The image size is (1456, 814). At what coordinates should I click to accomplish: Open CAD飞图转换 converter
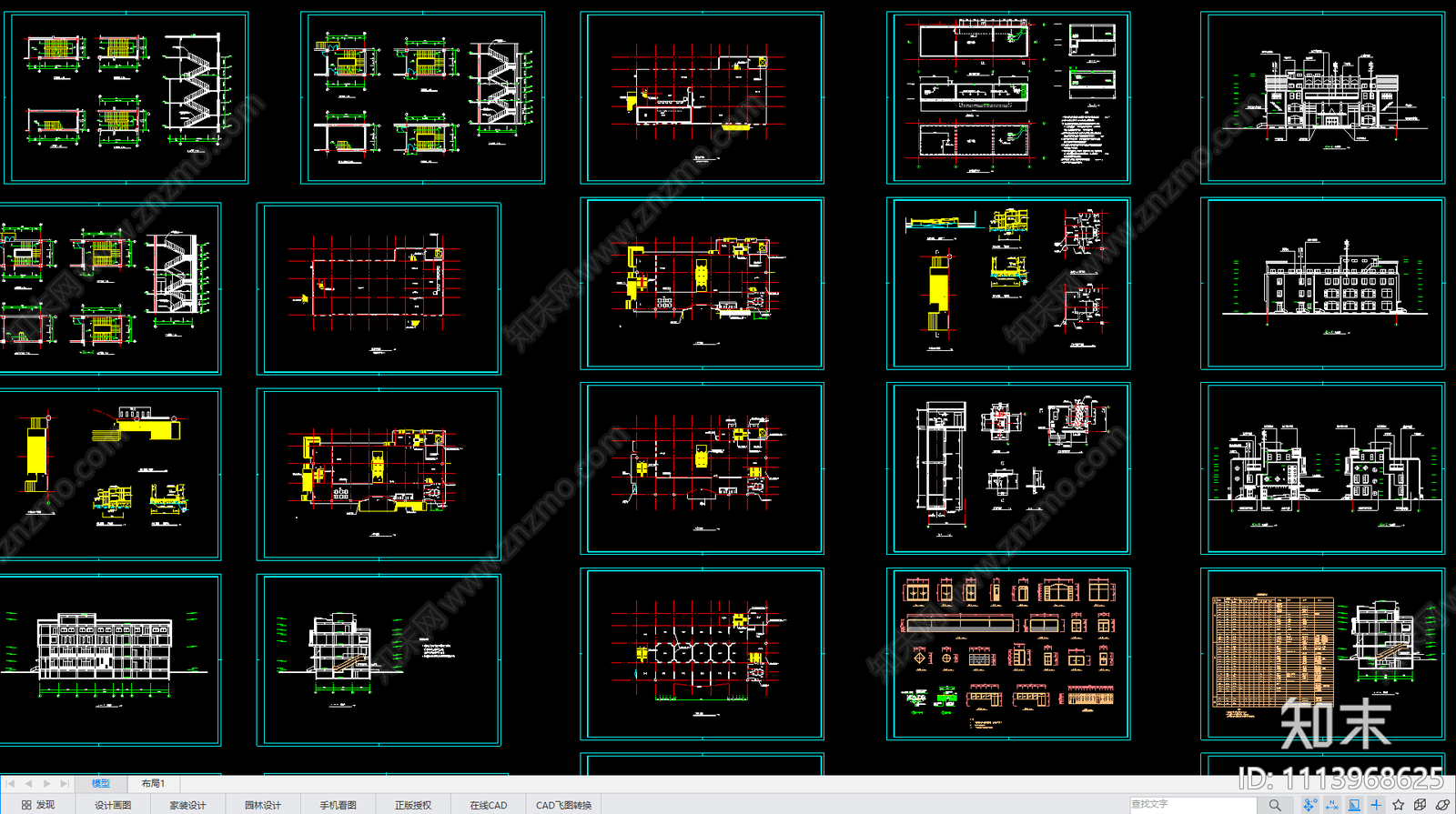(x=563, y=805)
